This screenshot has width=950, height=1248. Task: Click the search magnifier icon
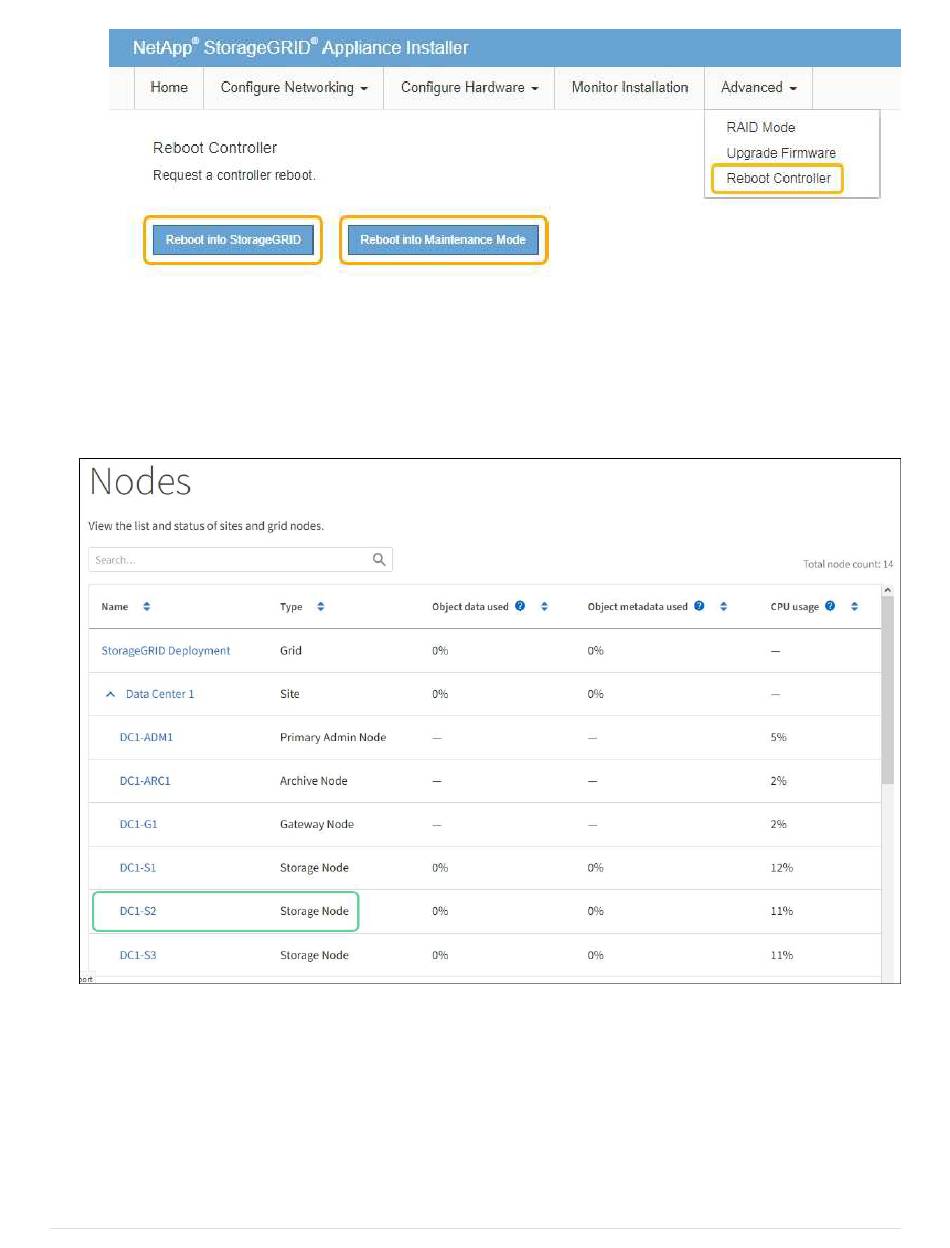tap(379, 560)
